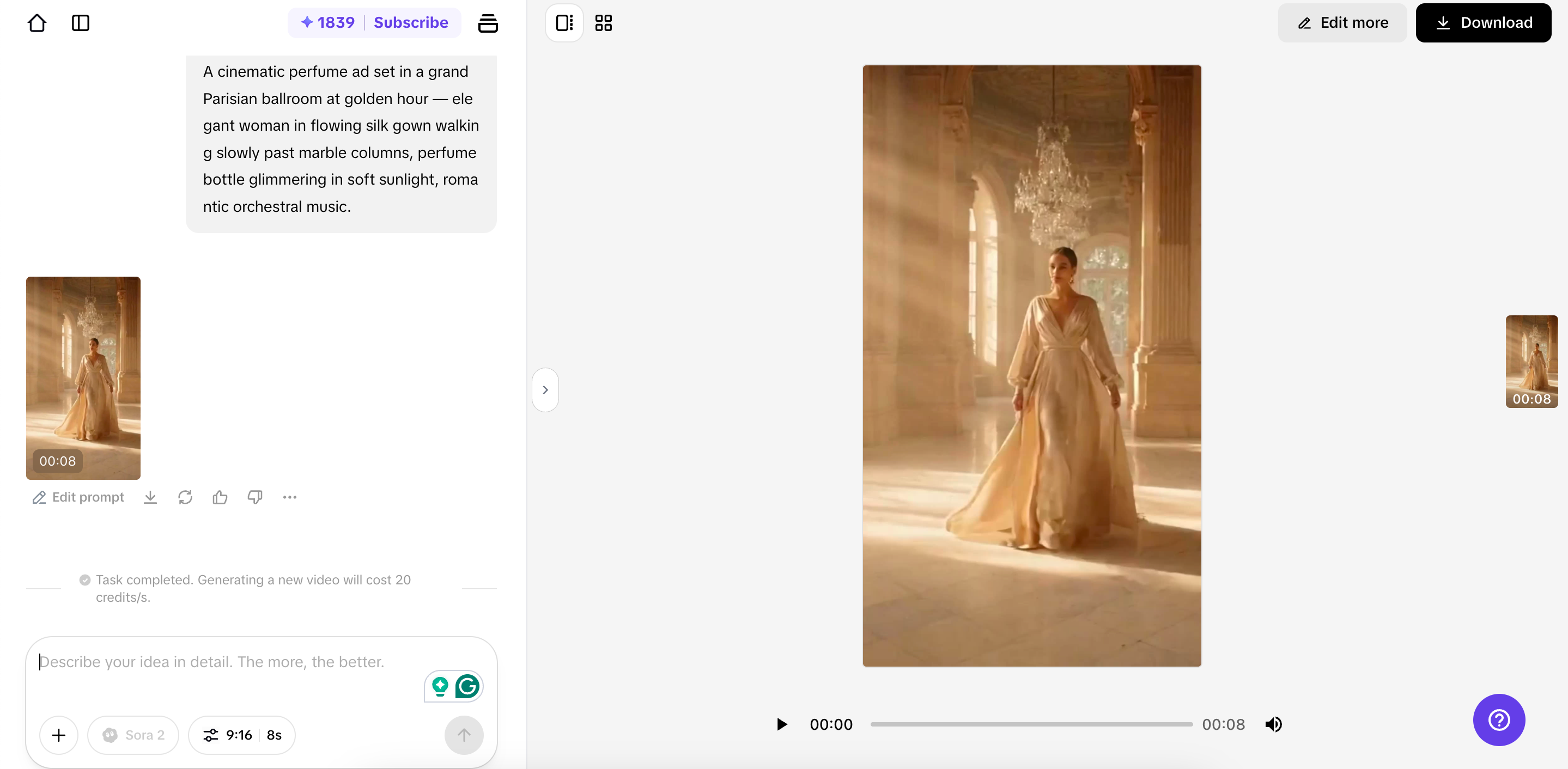Viewport: 1568px width, 769px height.
Task: Go to the home screen icon
Action: coord(37,23)
